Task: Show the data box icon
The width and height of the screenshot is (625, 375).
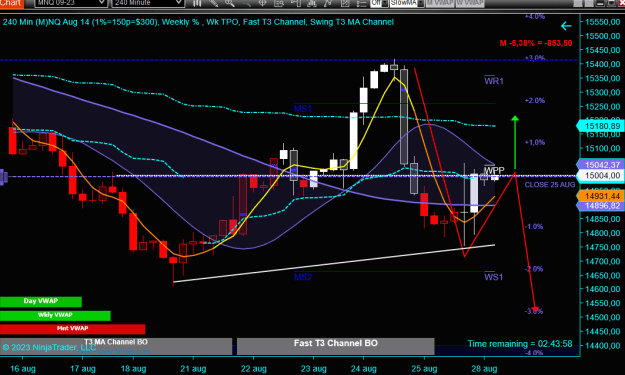Action: 279,3
